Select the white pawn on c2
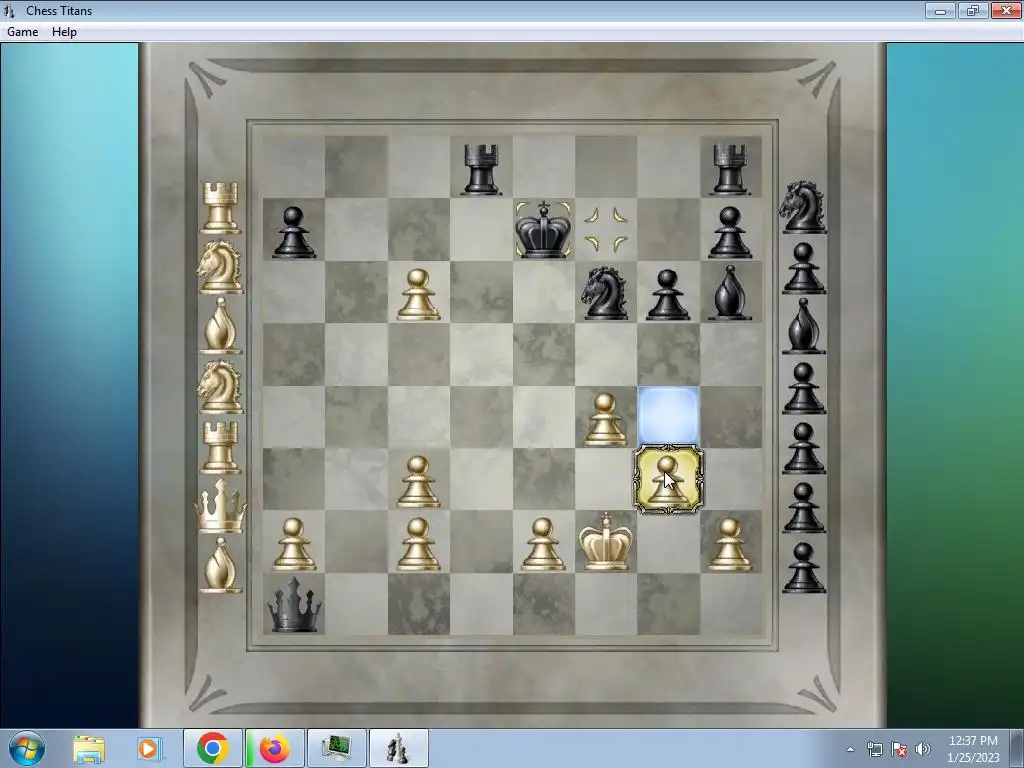This screenshot has height=768, width=1024. point(418,544)
